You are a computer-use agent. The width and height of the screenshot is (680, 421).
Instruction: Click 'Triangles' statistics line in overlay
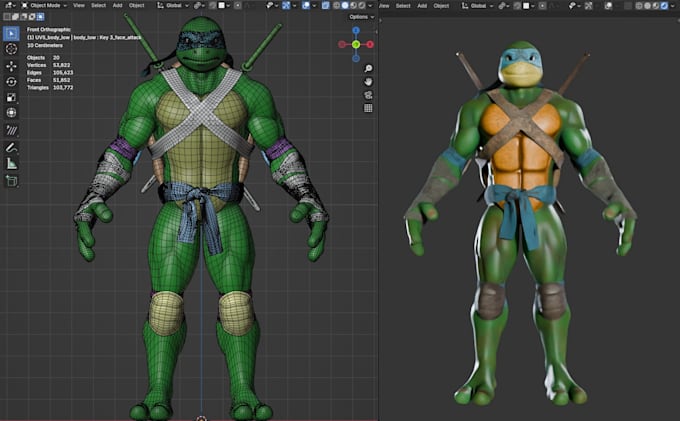pos(50,88)
